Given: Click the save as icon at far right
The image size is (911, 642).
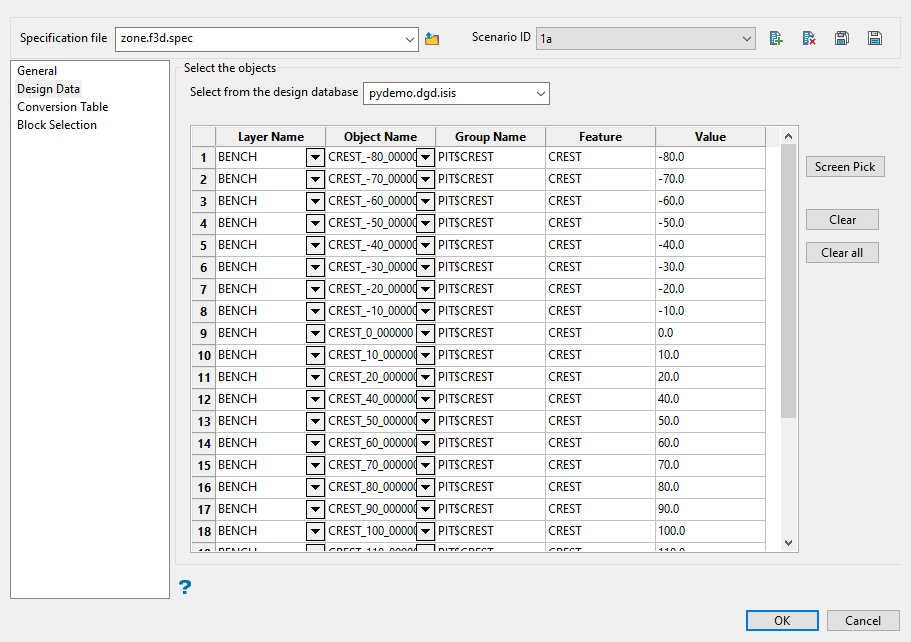Looking at the screenshot, I should click(x=875, y=39).
